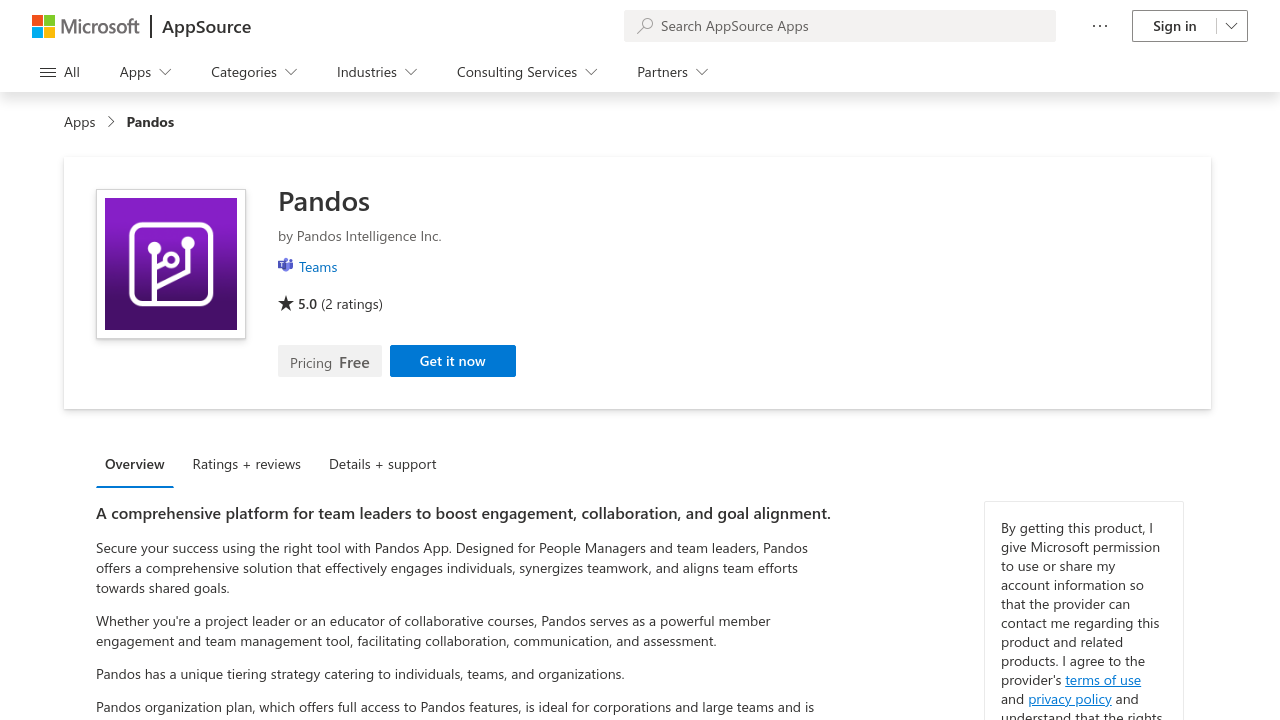The width and height of the screenshot is (1280, 720).
Task: Switch to the Details + support tab
Action: pyautogui.click(x=383, y=464)
